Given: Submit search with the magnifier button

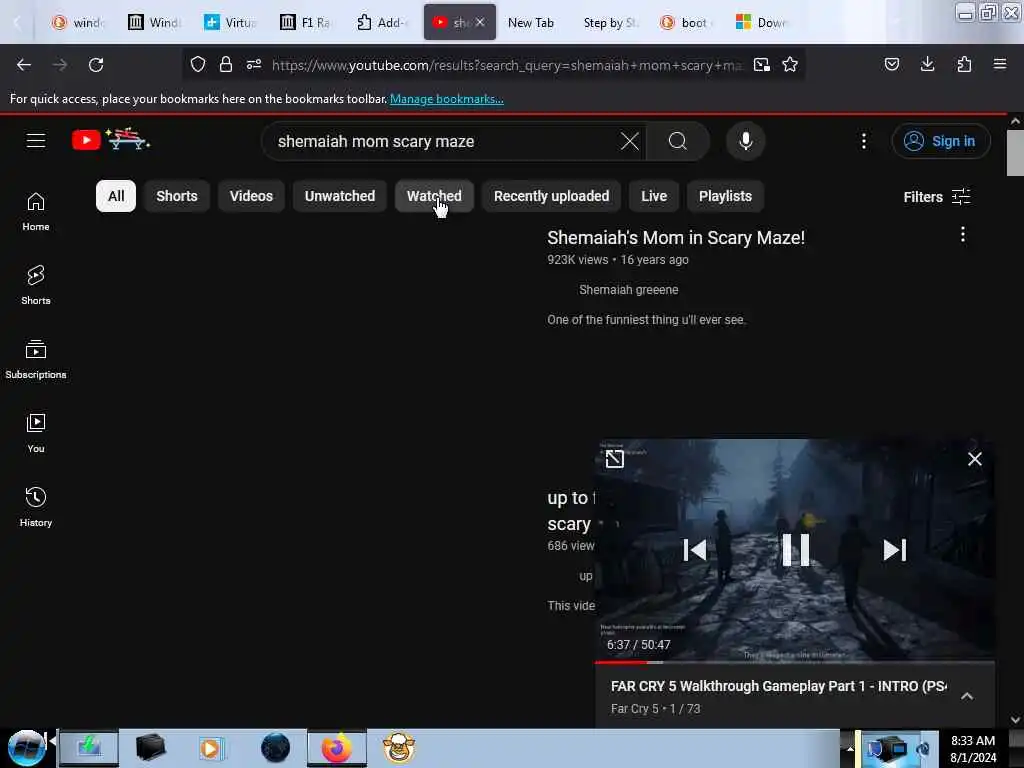Looking at the screenshot, I should coord(678,141).
